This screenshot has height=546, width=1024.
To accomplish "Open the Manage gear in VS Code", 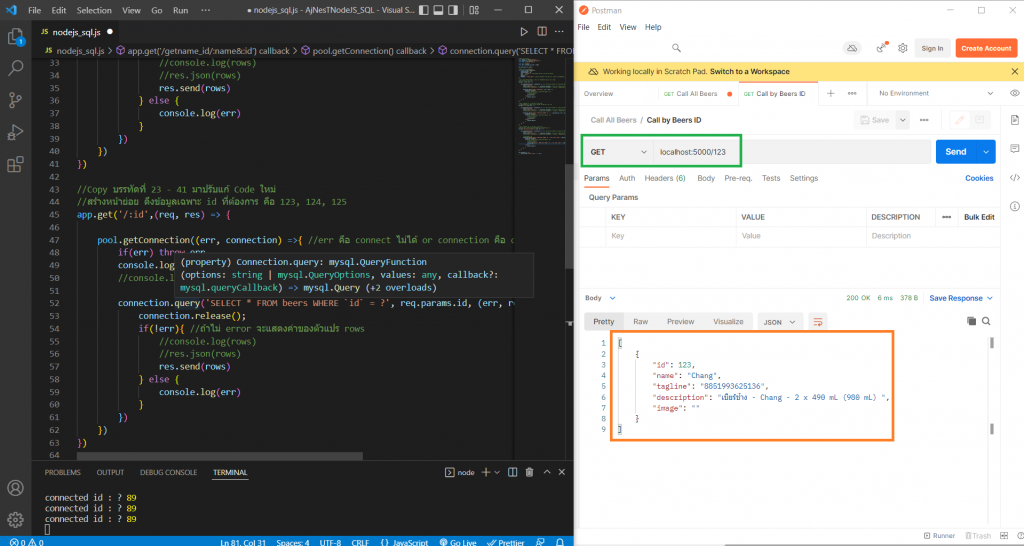I will (x=15, y=520).
